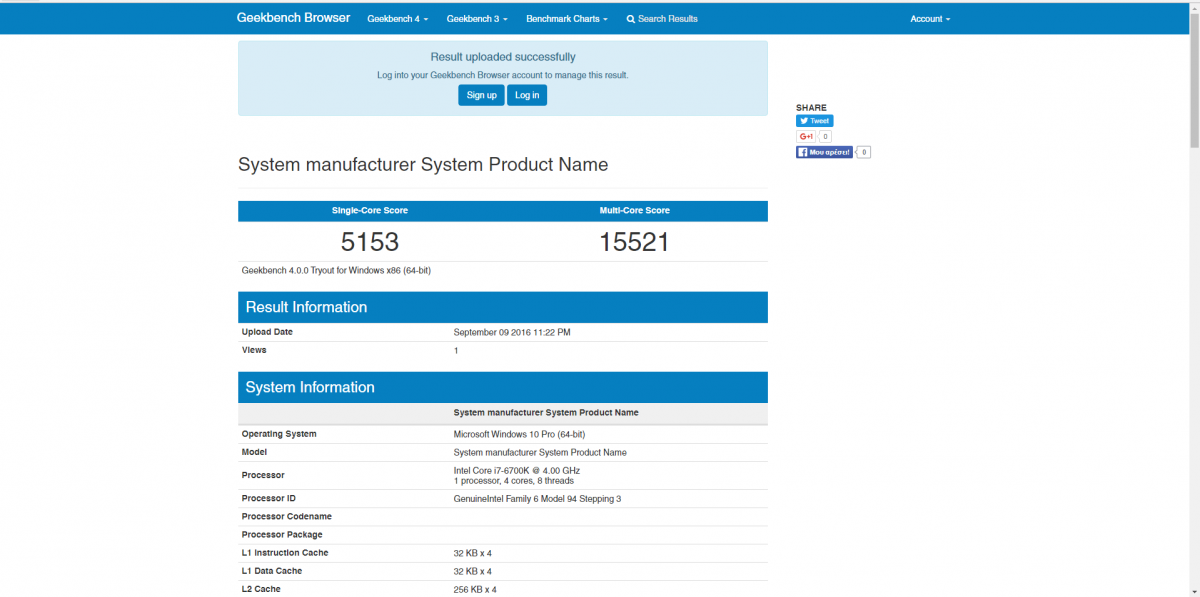Click the Single-Core Score column header

click(370, 211)
